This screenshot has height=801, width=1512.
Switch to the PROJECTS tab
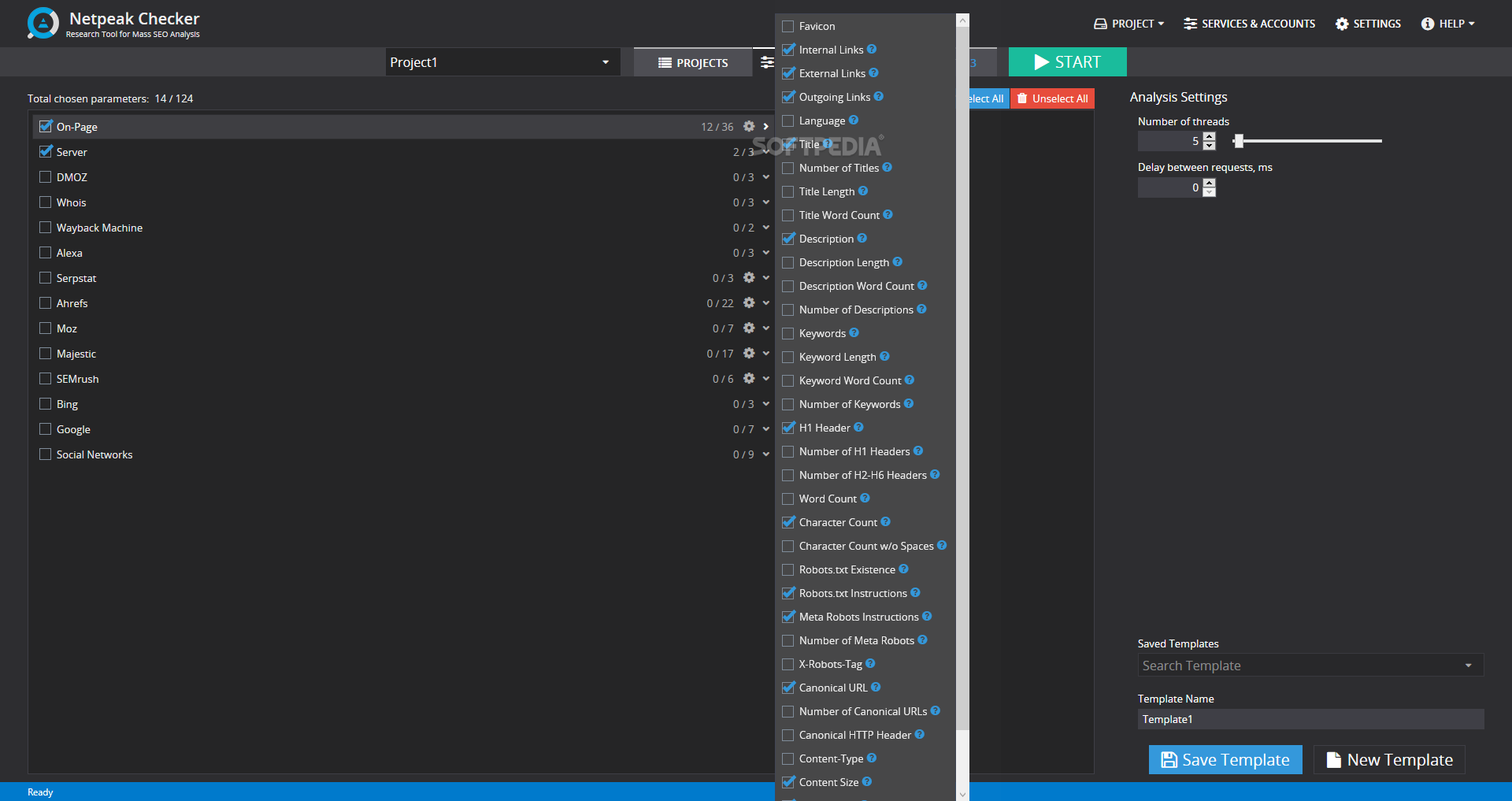(x=693, y=62)
